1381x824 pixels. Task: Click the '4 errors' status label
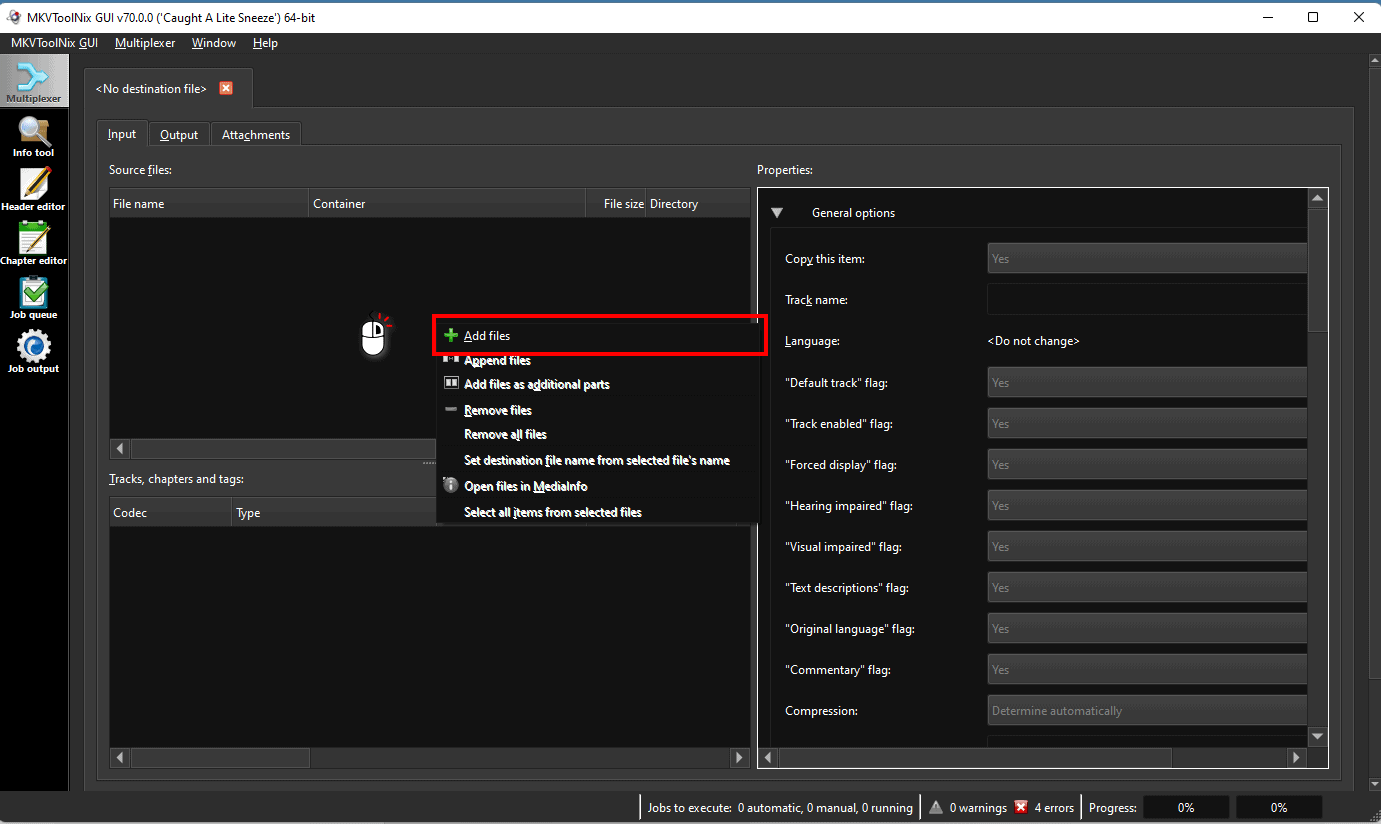pos(1054,807)
